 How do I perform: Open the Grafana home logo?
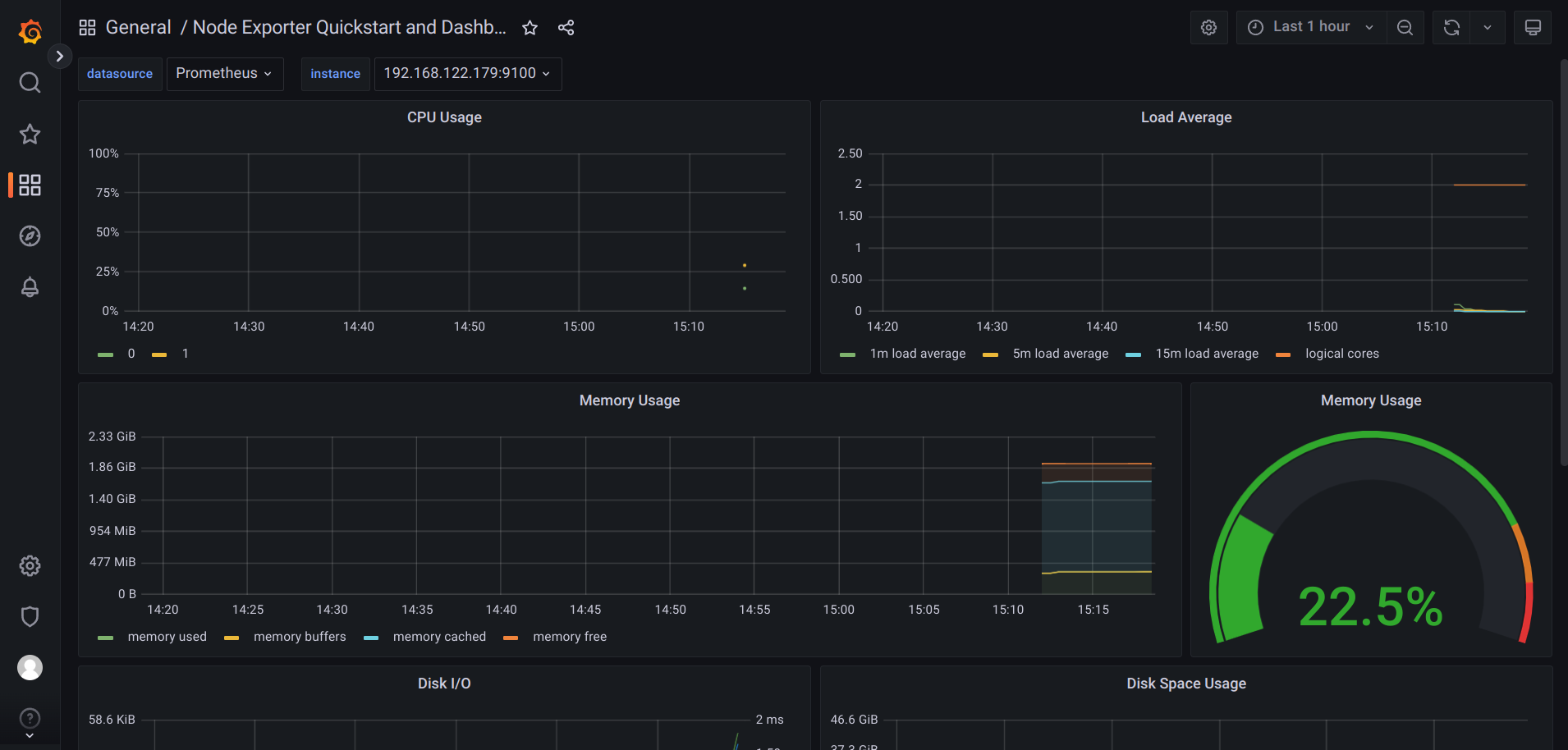tap(30, 32)
